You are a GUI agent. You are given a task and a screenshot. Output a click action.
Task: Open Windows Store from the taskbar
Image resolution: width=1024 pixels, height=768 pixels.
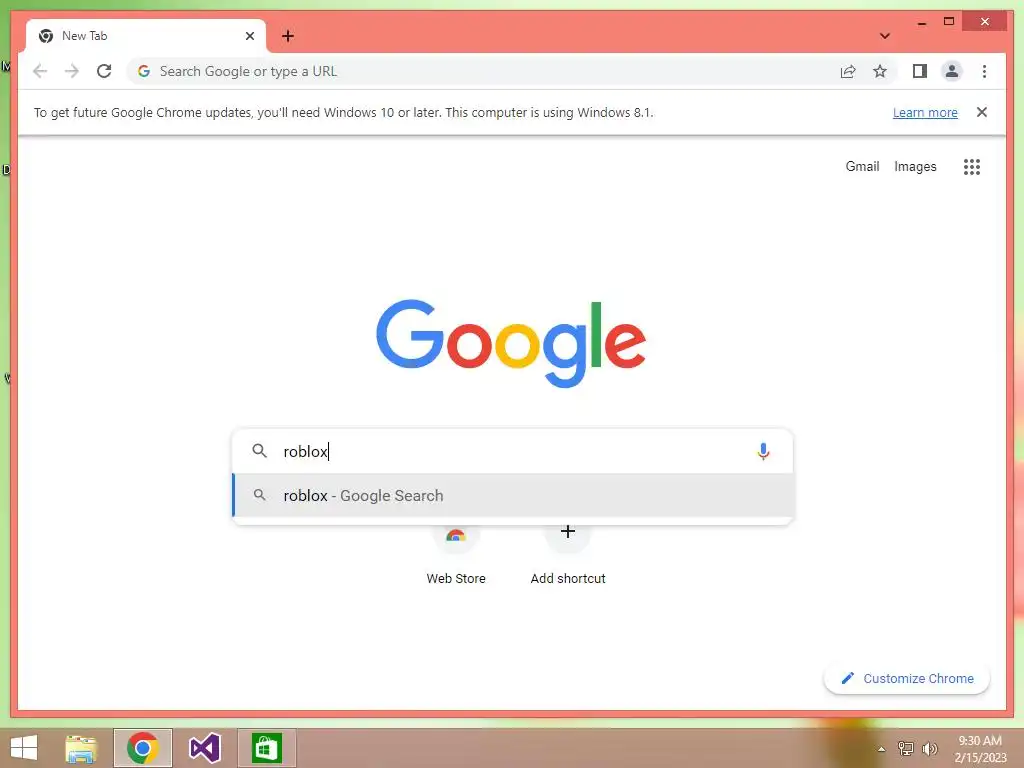266,748
